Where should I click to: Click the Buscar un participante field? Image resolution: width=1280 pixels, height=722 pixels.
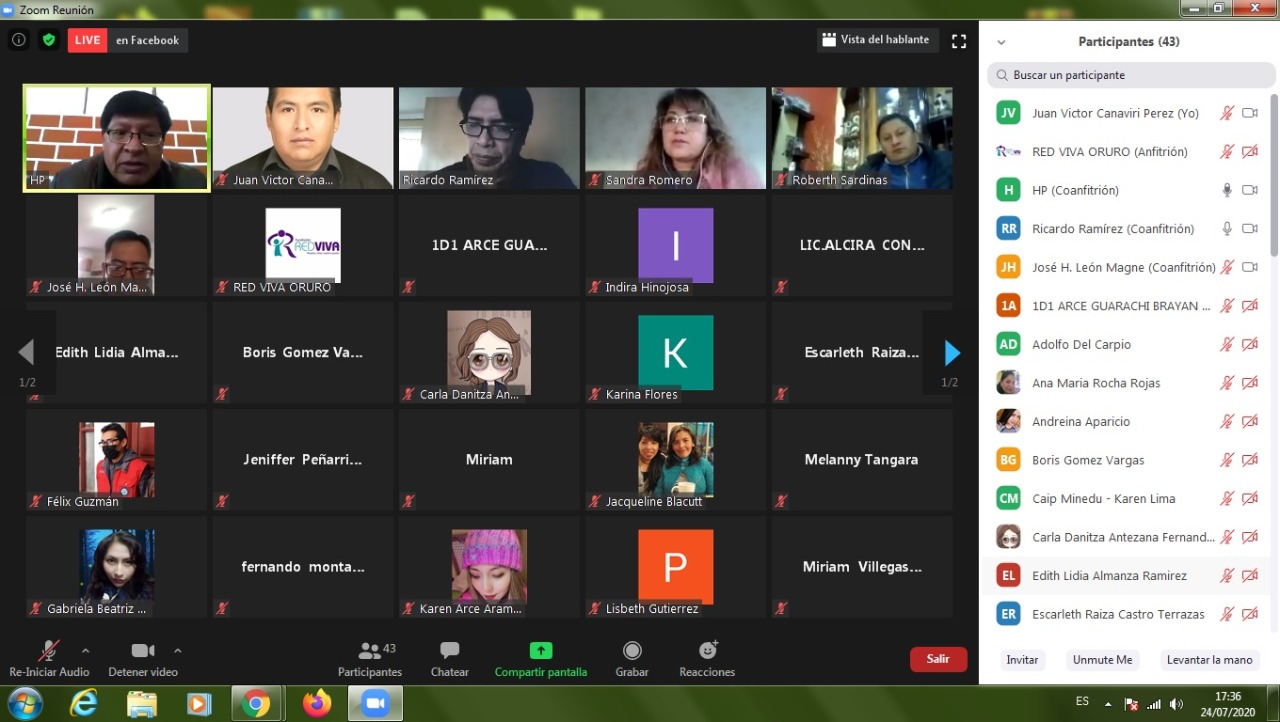tap(1131, 75)
